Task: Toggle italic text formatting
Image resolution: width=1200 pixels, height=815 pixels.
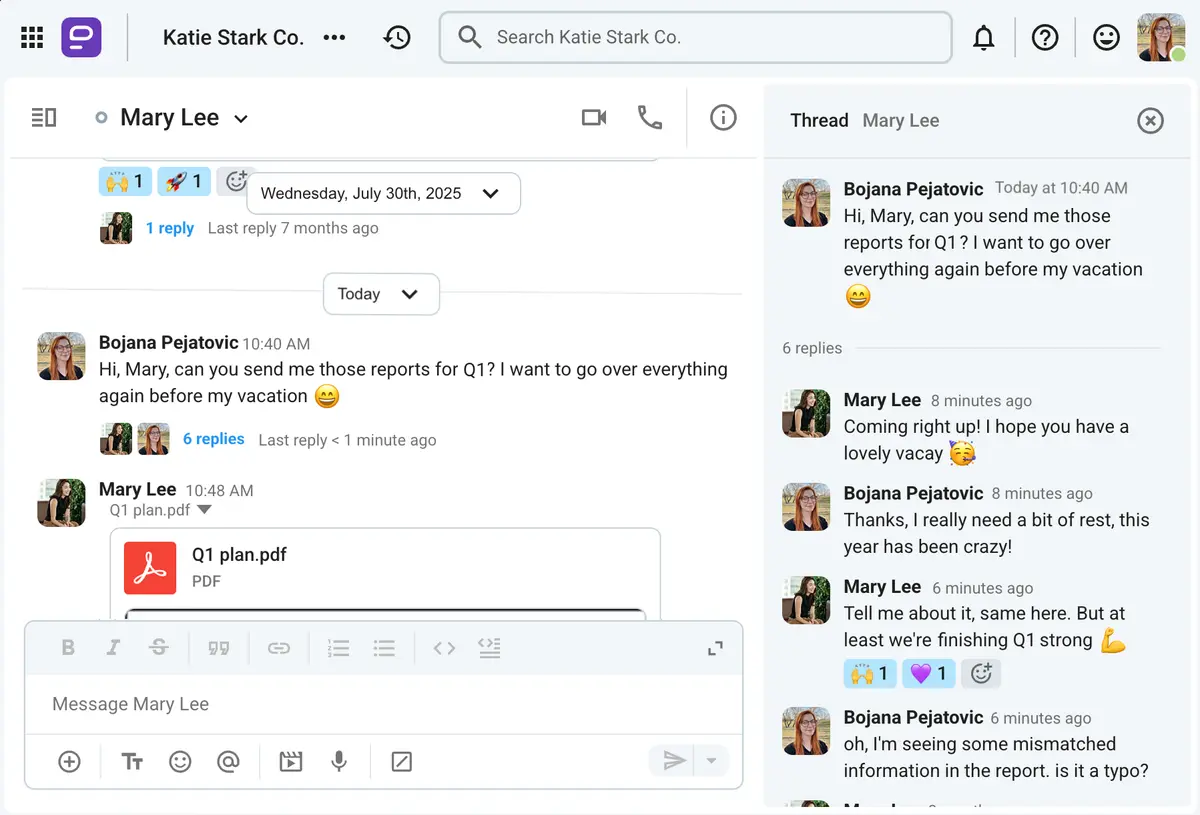Action: (x=113, y=648)
